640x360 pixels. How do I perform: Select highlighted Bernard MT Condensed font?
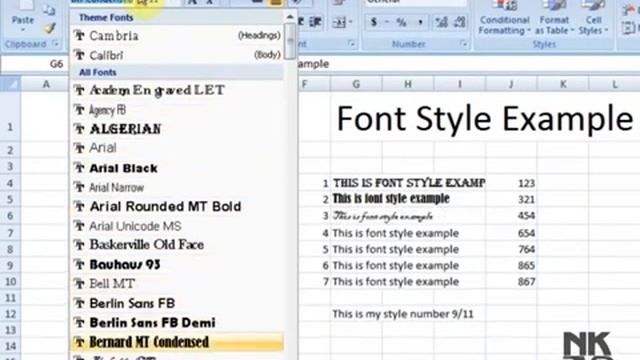coord(177,342)
